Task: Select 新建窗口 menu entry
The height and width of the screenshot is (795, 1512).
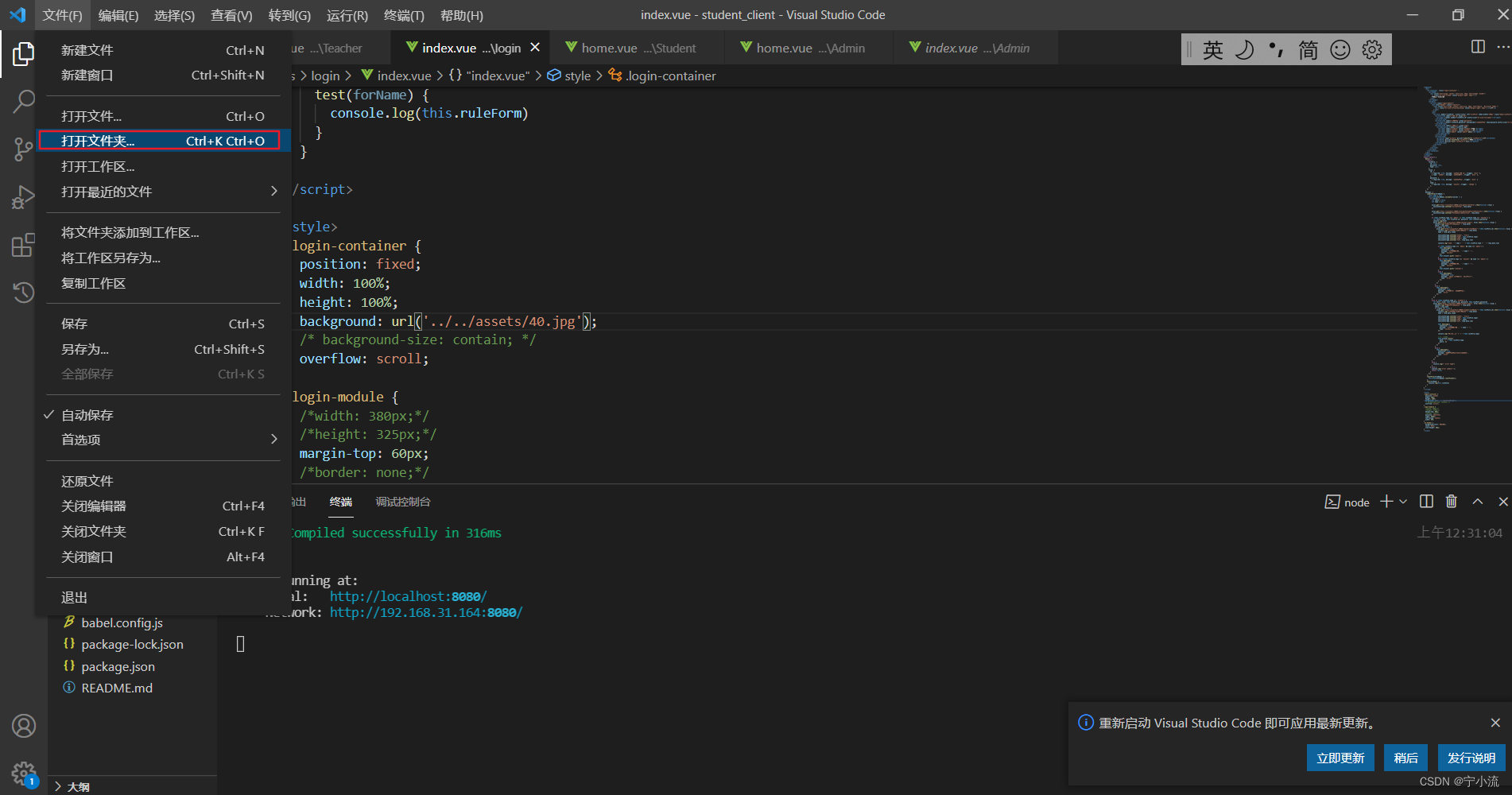Action: click(163, 75)
